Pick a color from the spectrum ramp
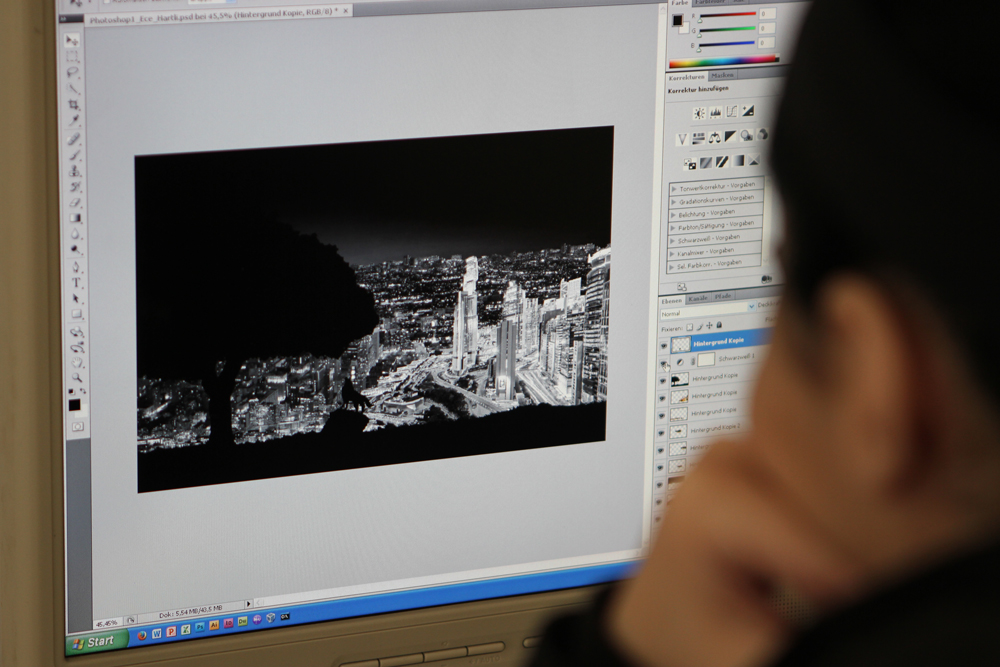The width and height of the screenshot is (1000, 667). (x=724, y=62)
